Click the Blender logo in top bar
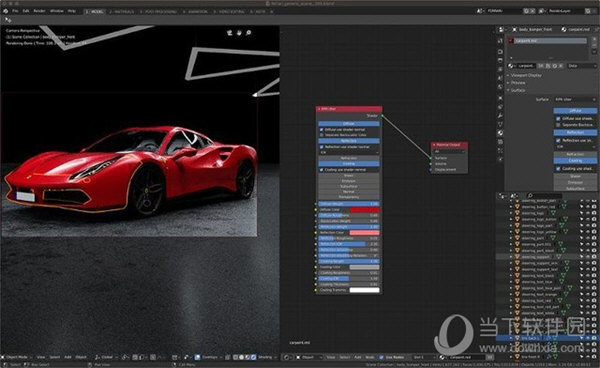 click(x=5, y=11)
